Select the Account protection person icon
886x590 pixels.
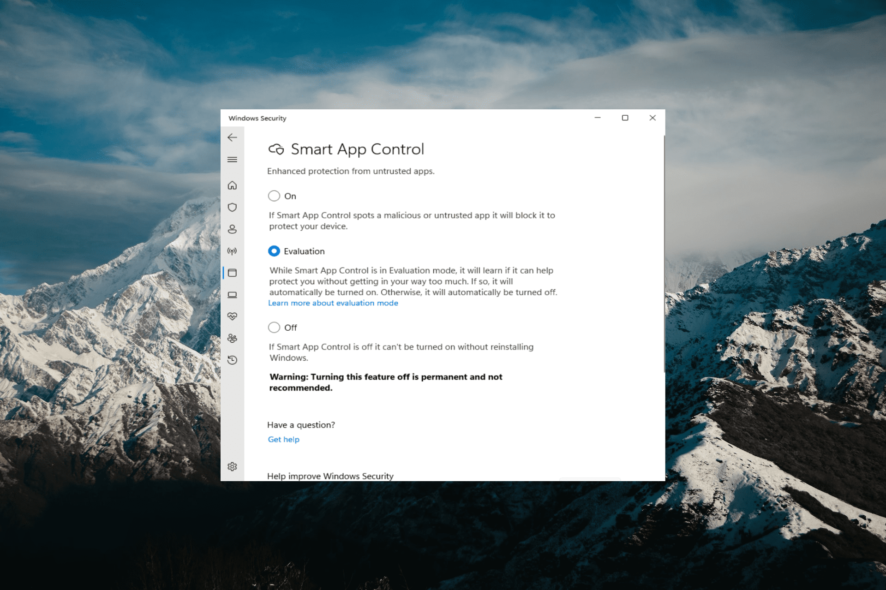232,229
